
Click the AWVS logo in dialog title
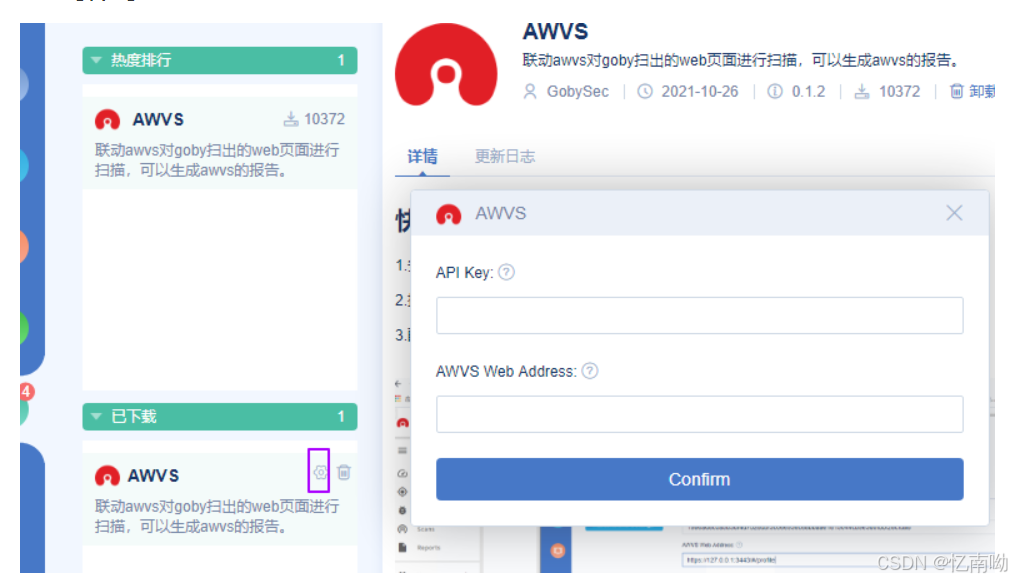(x=449, y=214)
